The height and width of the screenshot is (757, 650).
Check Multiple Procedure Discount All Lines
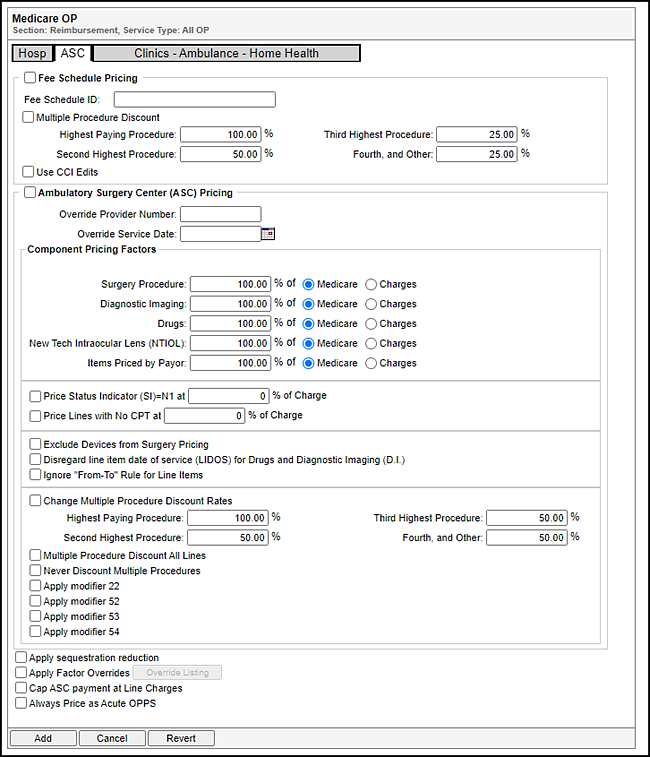[35, 555]
